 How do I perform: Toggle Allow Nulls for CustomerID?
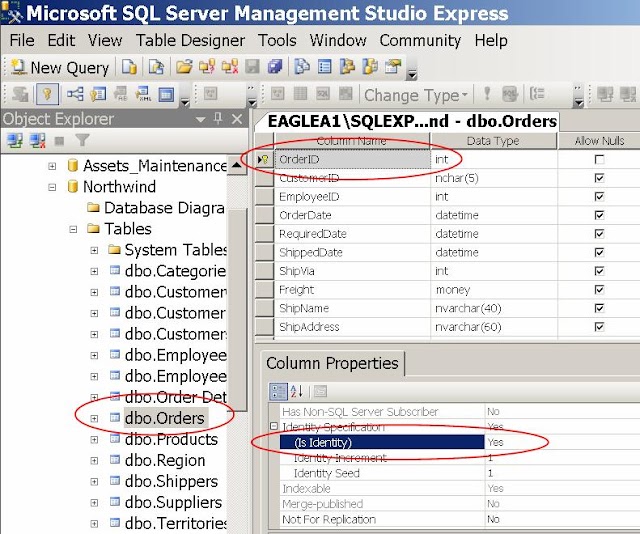(599, 178)
